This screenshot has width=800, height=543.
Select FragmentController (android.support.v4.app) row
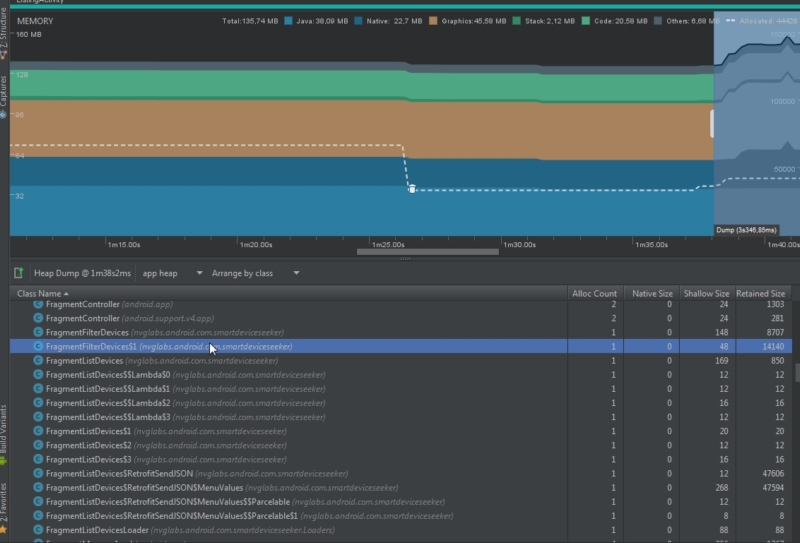pyautogui.click(x=401, y=318)
